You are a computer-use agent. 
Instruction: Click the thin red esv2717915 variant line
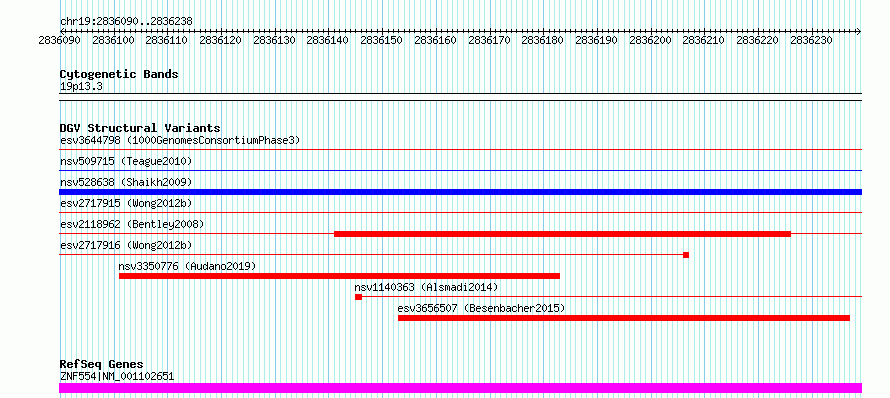coord(460,213)
